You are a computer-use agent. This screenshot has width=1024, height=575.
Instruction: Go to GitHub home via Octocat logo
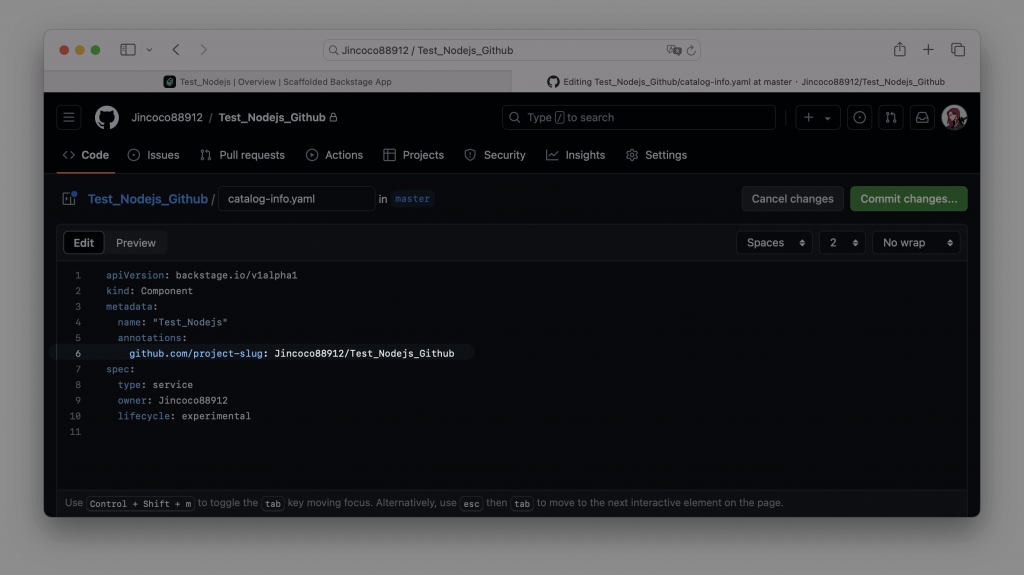pos(106,118)
